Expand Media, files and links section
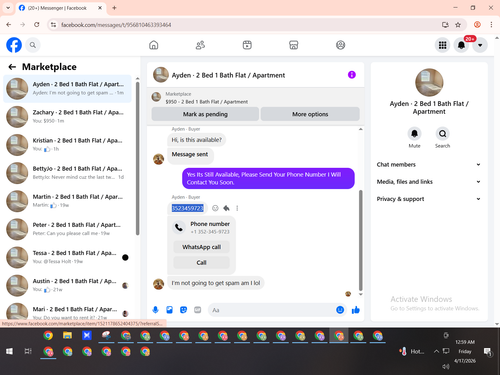Viewport: 500px width, 375px height. [x=429, y=182]
